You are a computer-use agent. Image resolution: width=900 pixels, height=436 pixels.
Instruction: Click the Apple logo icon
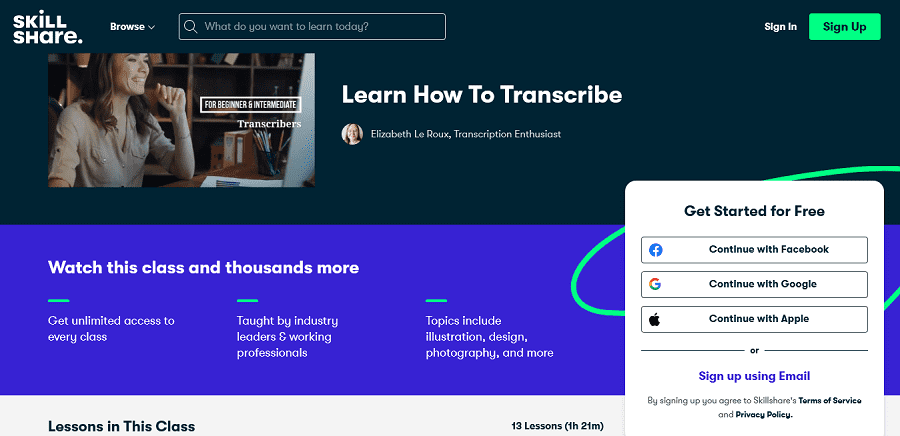tap(654, 319)
